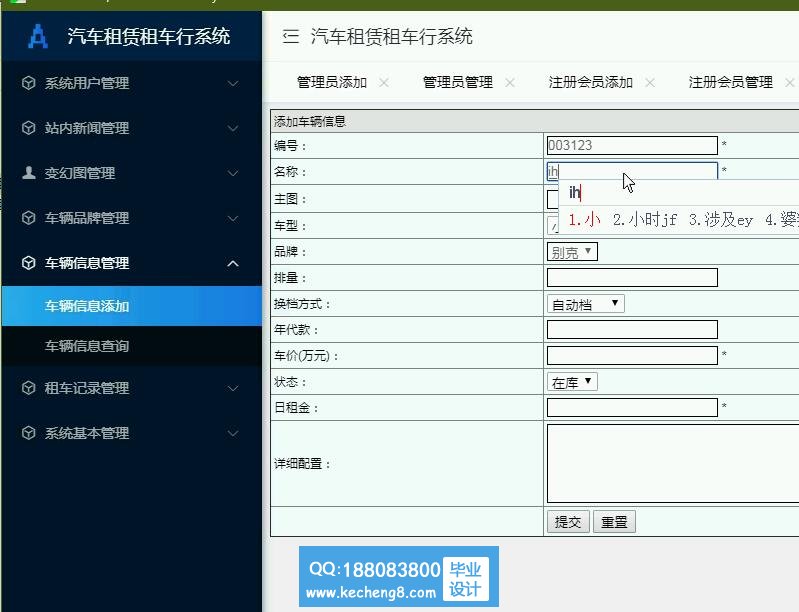This screenshot has width=799, height=612.
Task: Expand 系统用户管理 menu chevron
Action: point(233,83)
